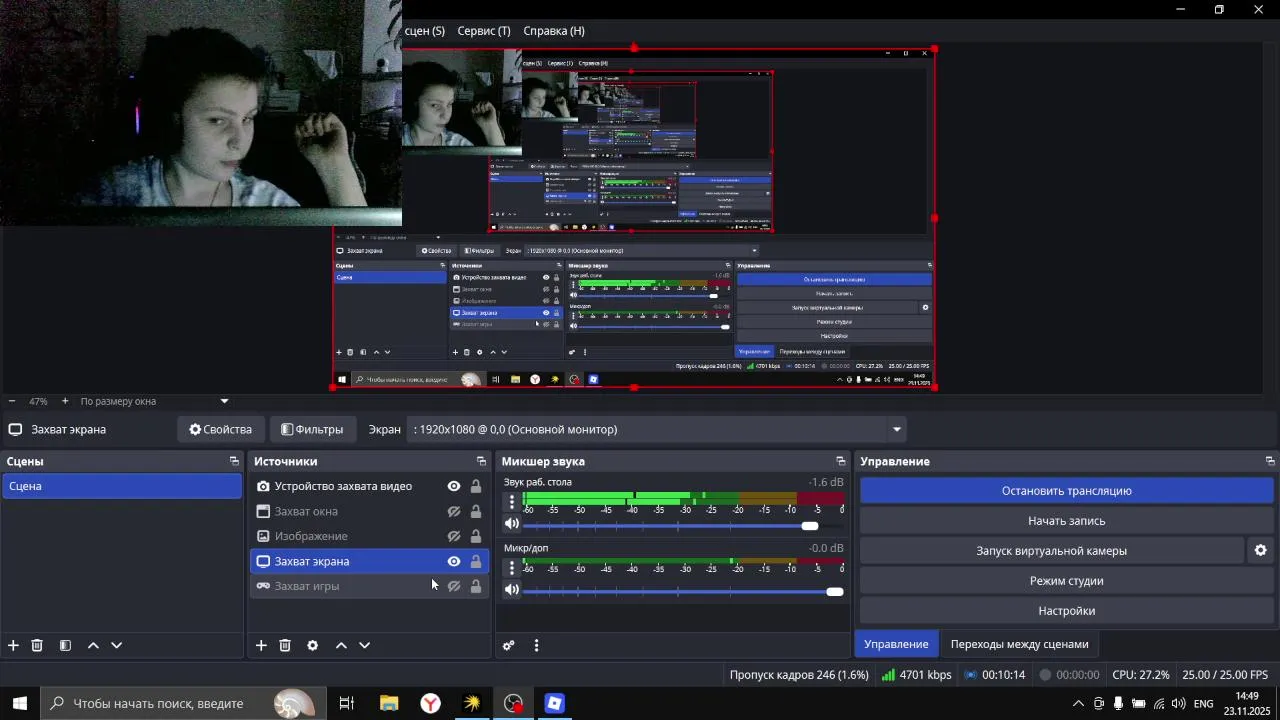Image resolution: width=1280 pixels, height=720 pixels.
Task: Hide the Захват экрана source
Action: tap(454, 561)
